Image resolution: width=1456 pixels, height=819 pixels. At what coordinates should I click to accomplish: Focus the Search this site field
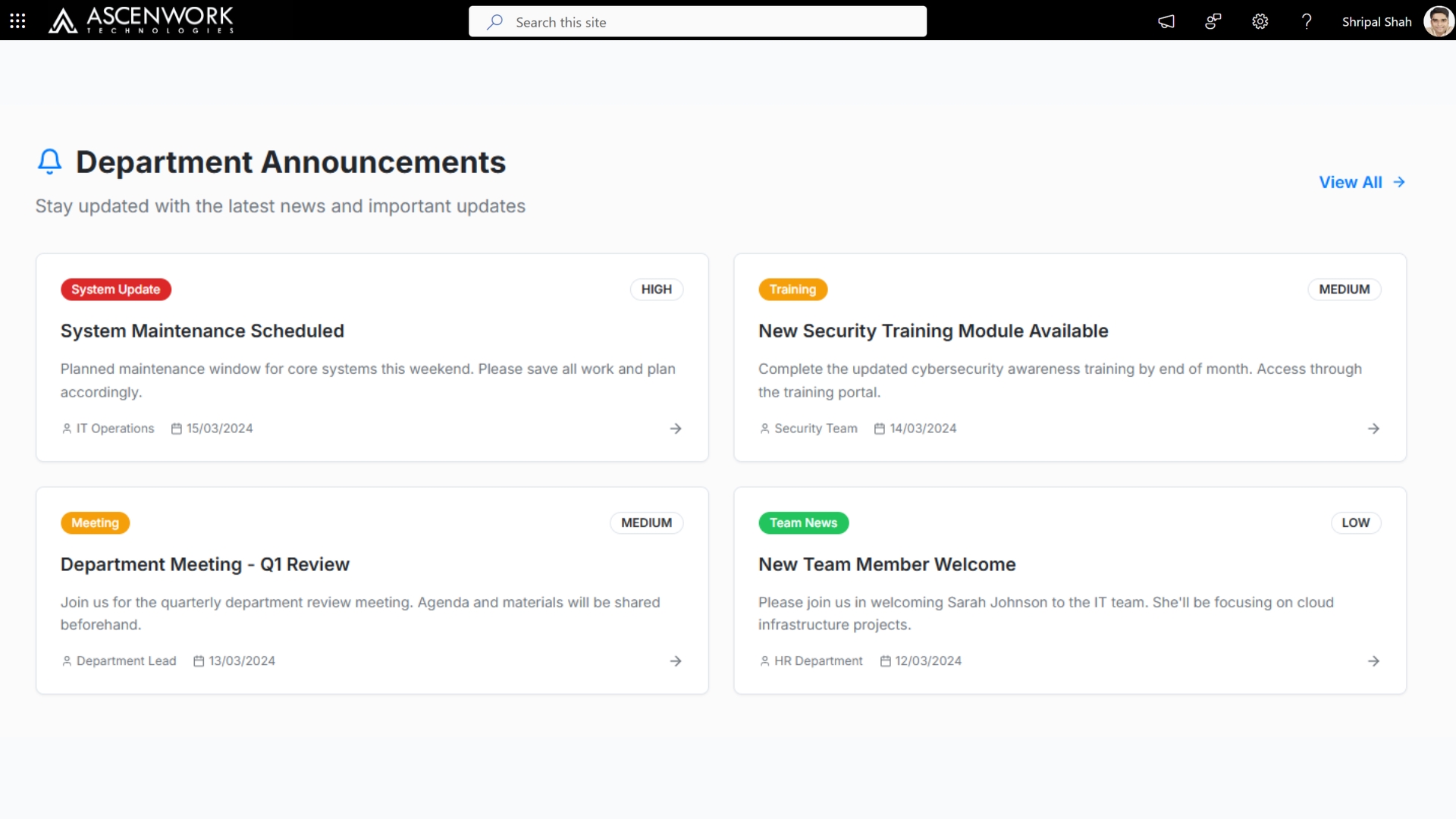(x=698, y=22)
